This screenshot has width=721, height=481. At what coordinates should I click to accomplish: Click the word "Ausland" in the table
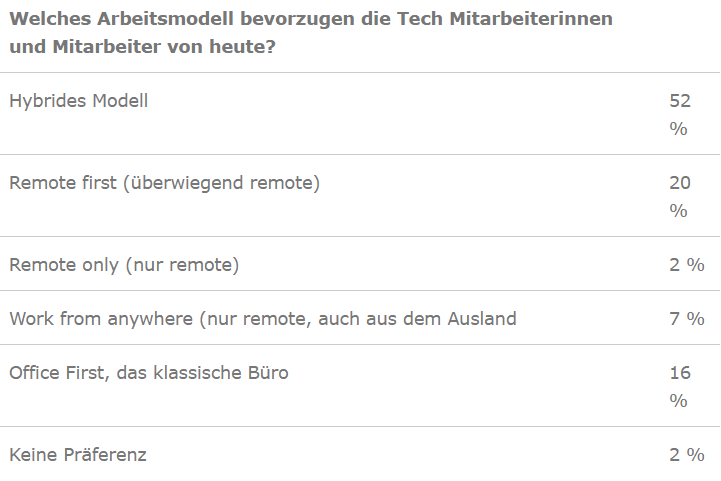(x=484, y=319)
